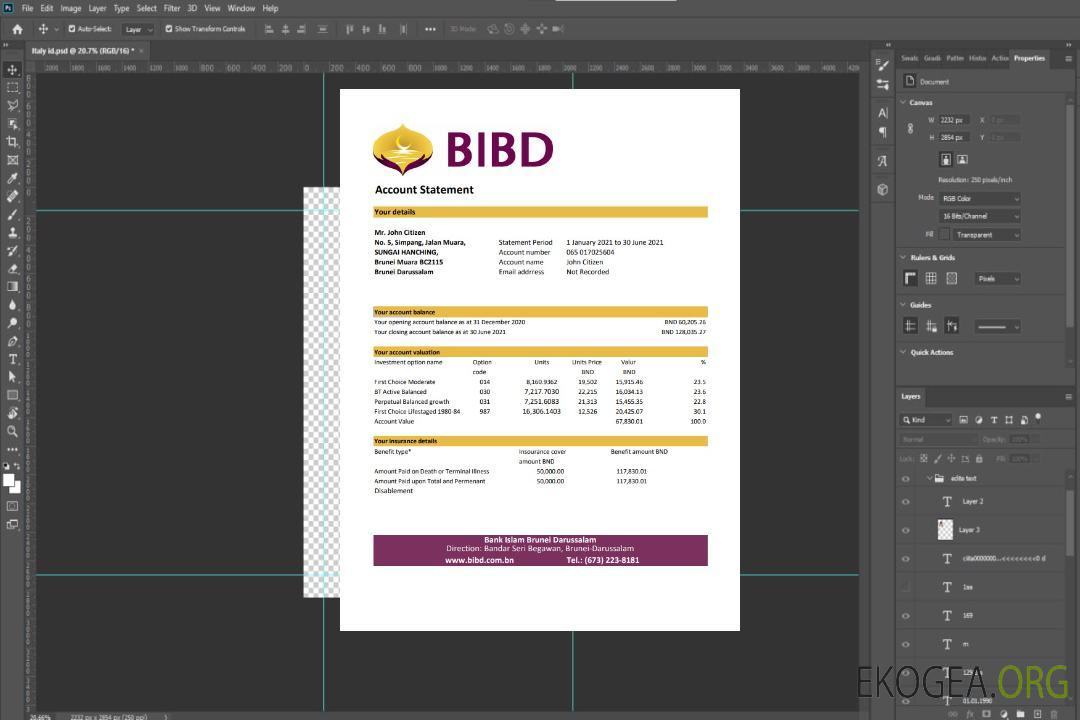Select the Move tool in the toolbox
Image resolution: width=1080 pixels, height=720 pixels.
tap(12, 70)
